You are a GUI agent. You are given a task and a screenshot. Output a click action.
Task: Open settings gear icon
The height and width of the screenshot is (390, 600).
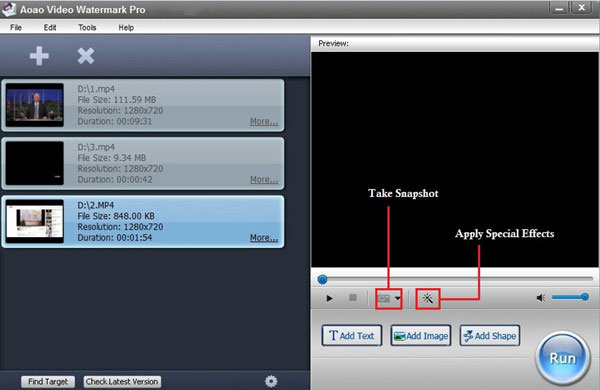pyautogui.click(x=271, y=381)
